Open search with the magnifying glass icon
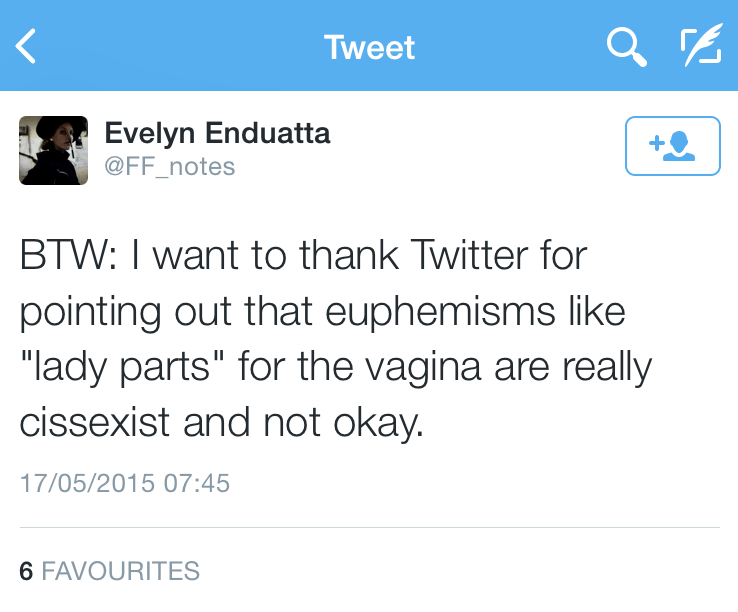The width and height of the screenshot is (738, 612). click(626, 46)
